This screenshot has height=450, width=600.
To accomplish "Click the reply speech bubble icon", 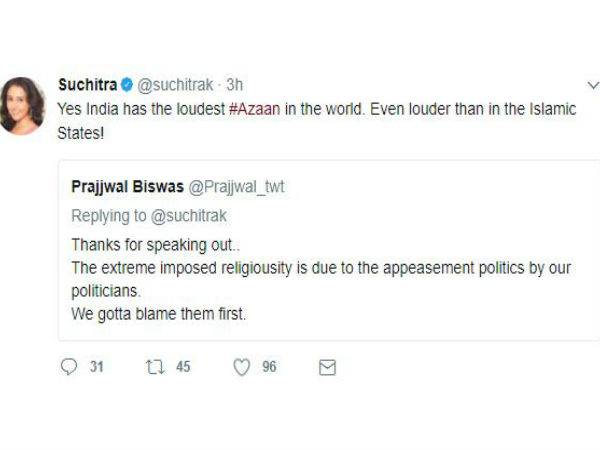I will click(69, 367).
